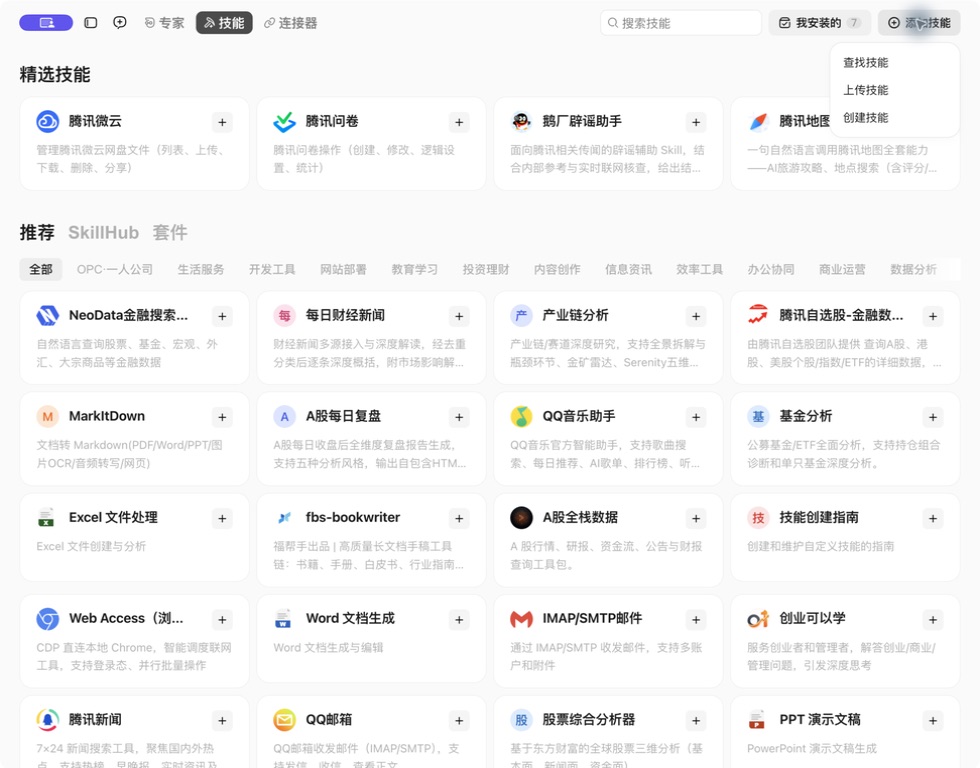Switch to the 技能 tab
Image resolution: width=980 pixels, height=768 pixels.
224,23
